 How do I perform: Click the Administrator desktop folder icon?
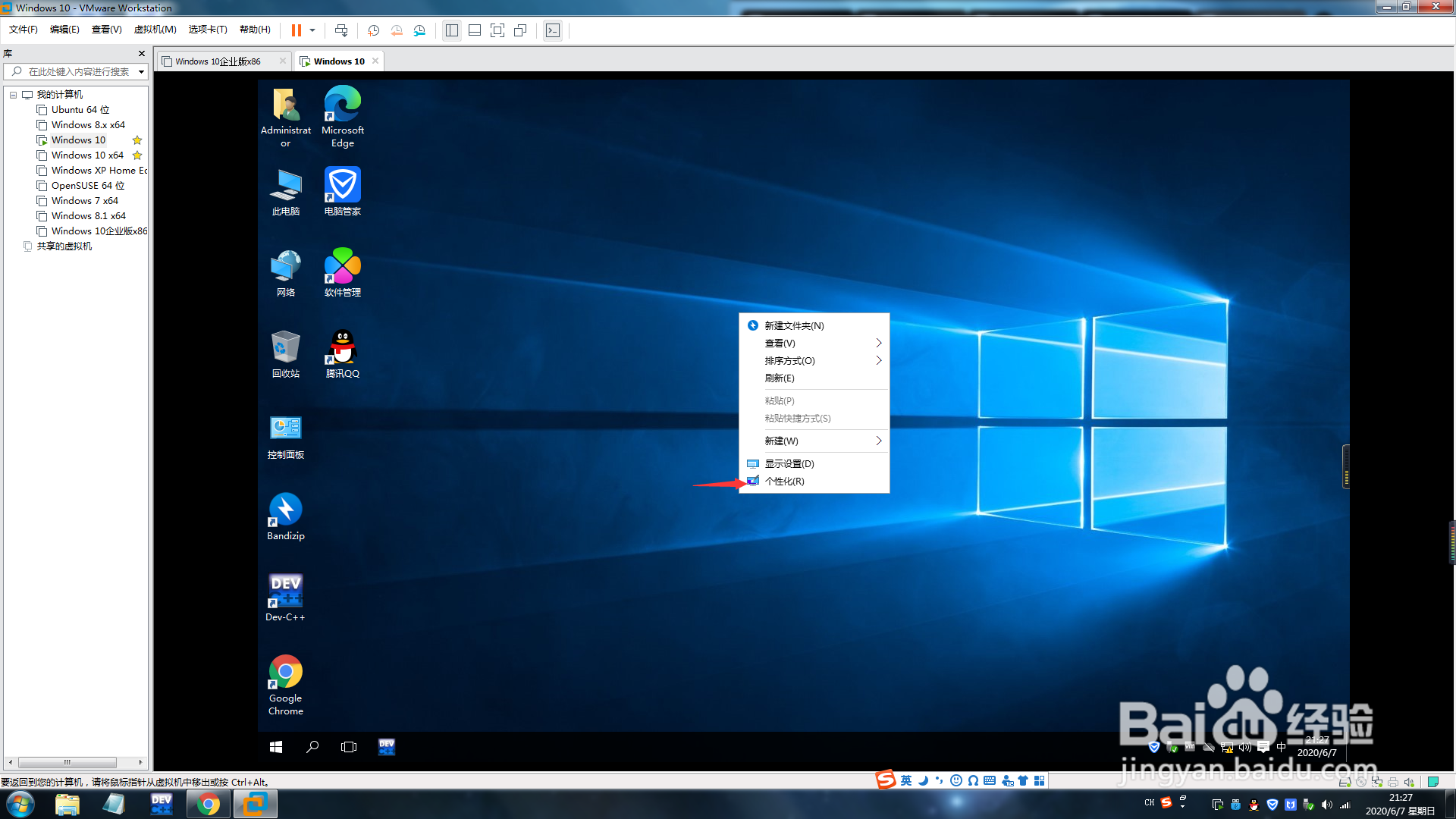[x=286, y=117]
